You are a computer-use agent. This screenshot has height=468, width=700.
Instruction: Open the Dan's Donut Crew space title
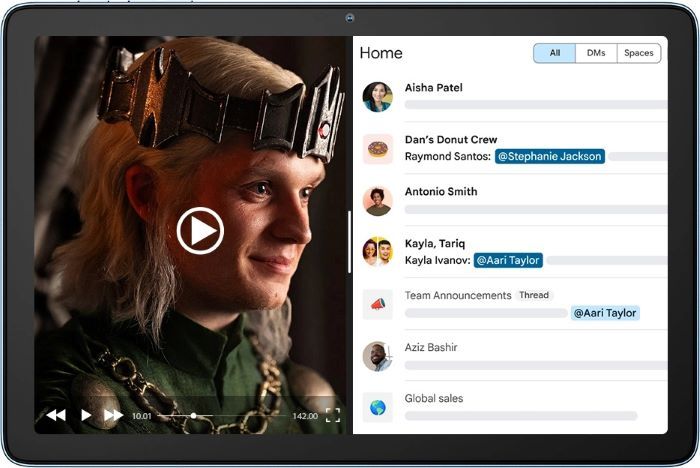click(451, 140)
